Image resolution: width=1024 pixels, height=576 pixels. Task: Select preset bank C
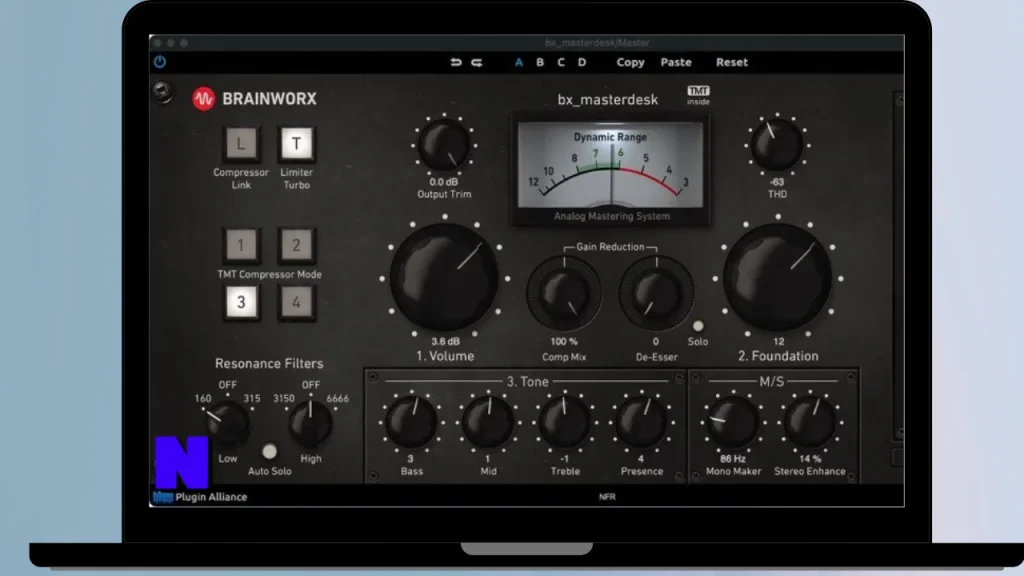[560, 63]
